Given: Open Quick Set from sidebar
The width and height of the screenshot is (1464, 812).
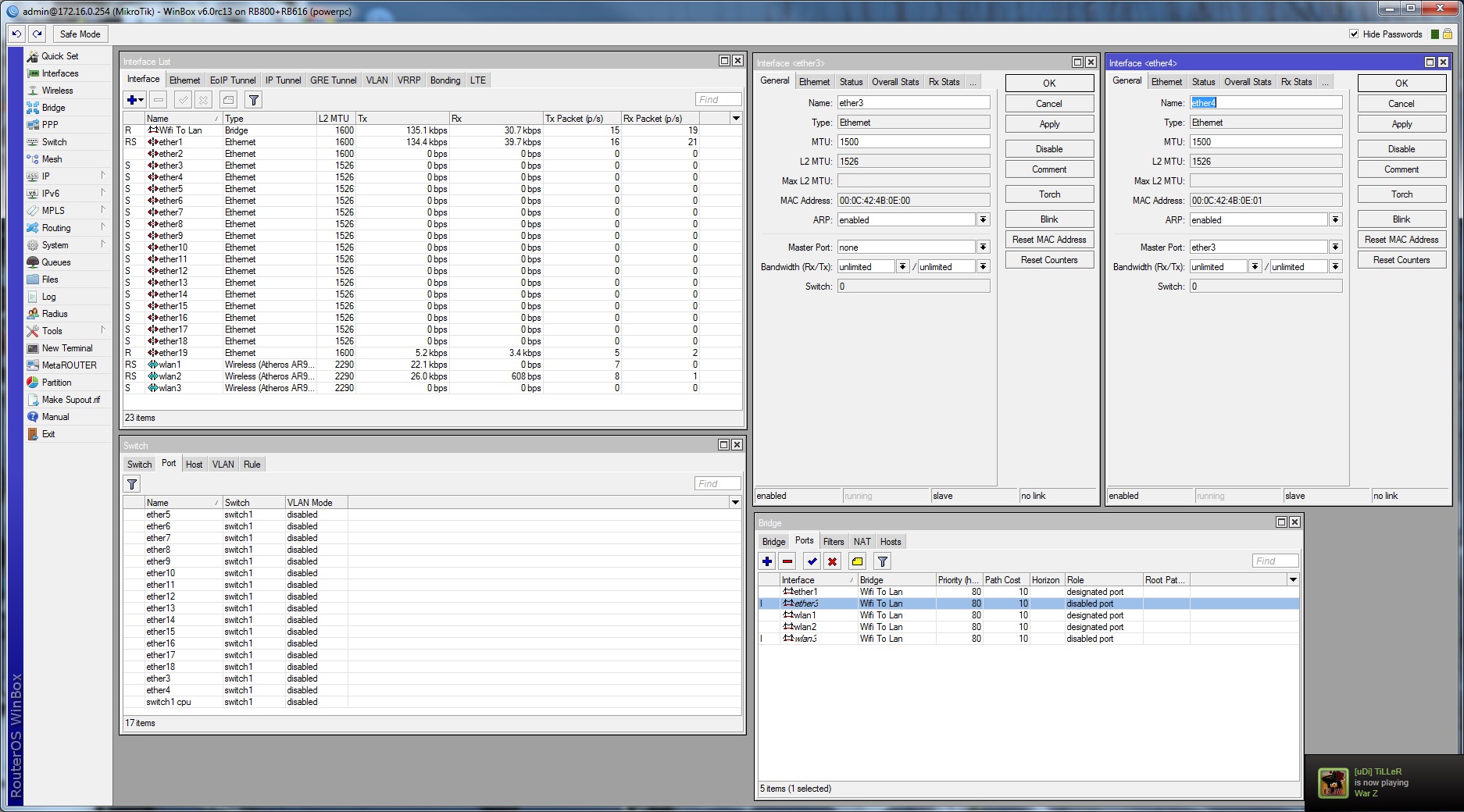Looking at the screenshot, I should pyautogui.click(x=59, y=56).
